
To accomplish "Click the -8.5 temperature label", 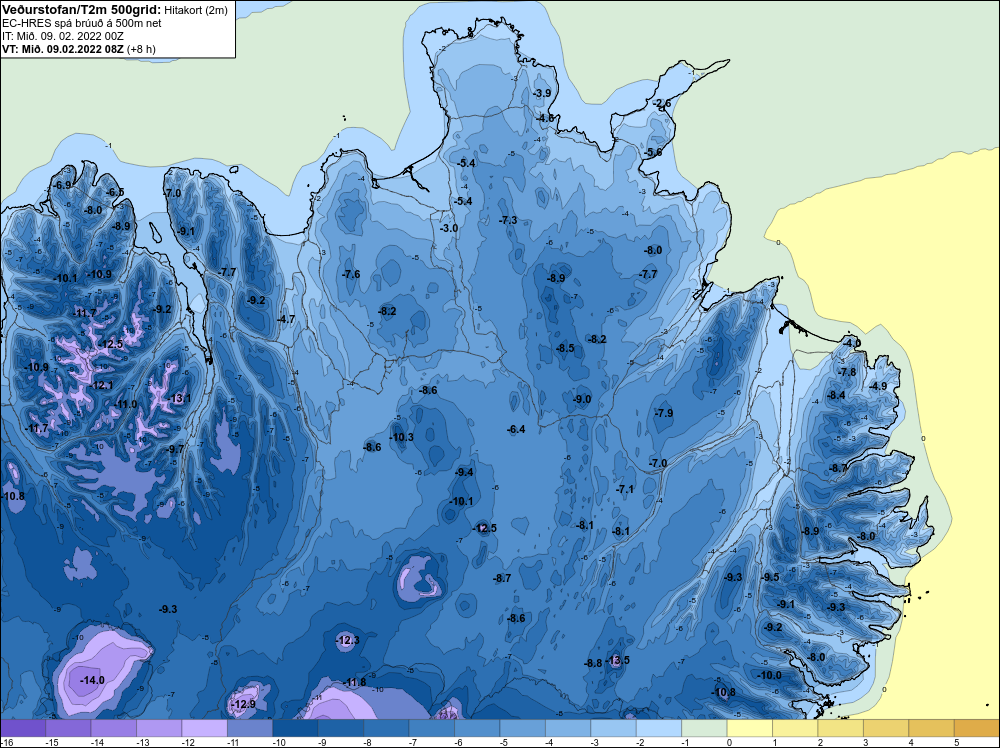I will 565,348.
